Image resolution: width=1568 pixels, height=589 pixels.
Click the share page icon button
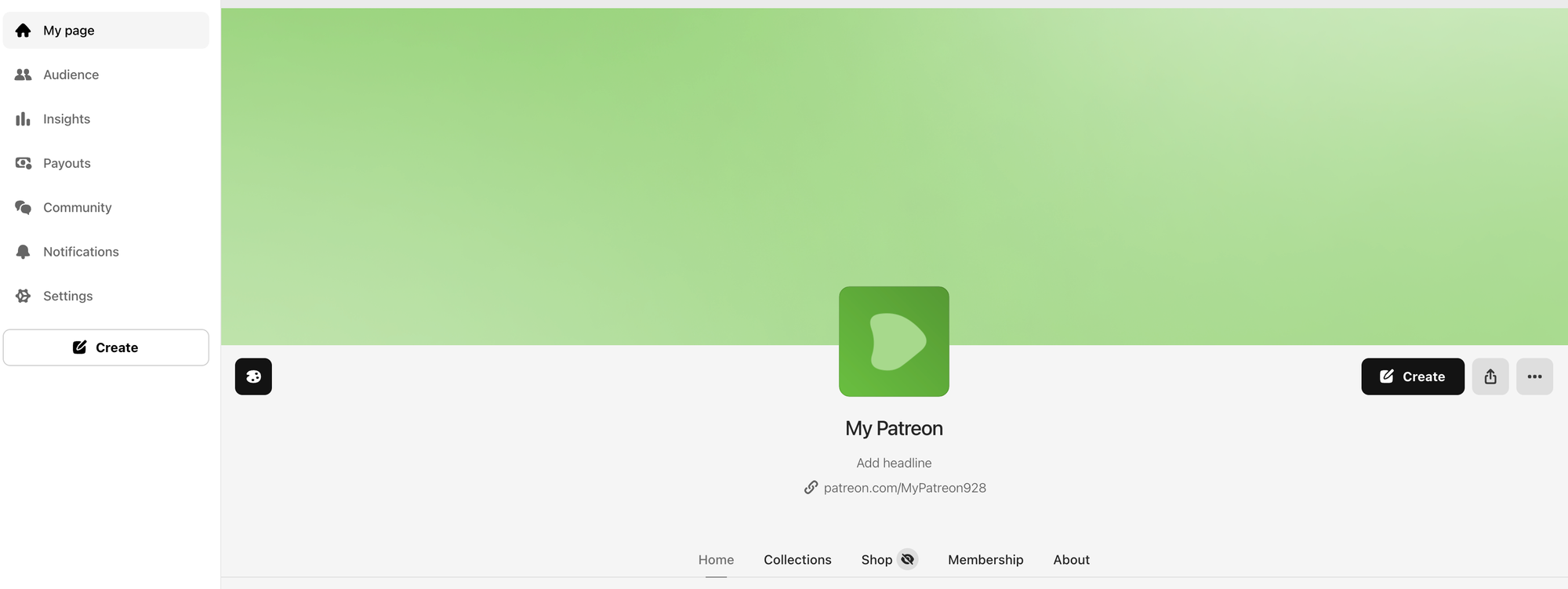coord(1490,376)
